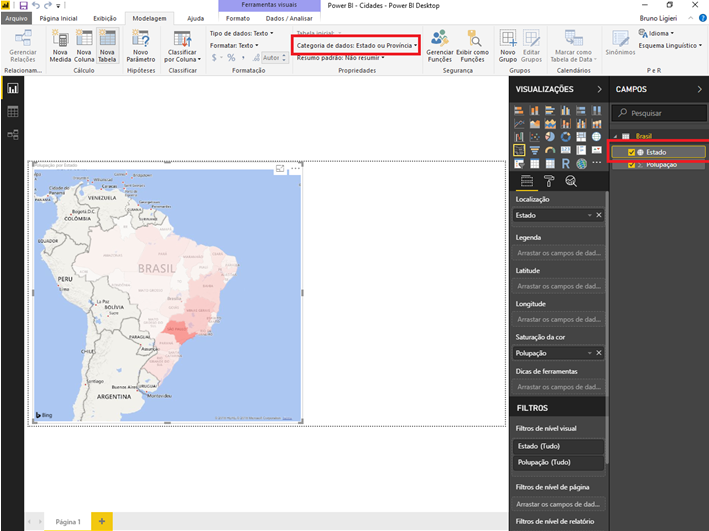
Task: Remove Polupação from Saturação da cor
Action: point(599,353)
